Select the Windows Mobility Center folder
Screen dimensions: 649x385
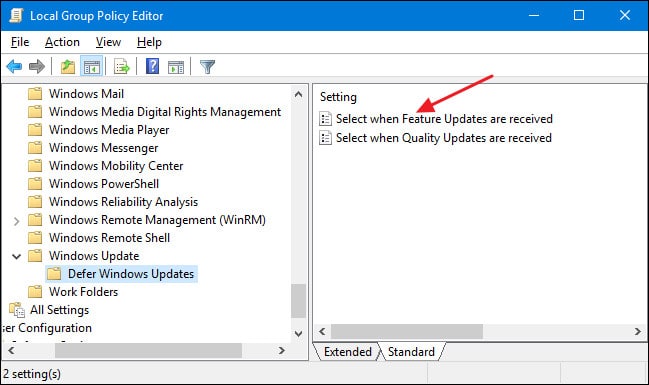pos(116,166)
